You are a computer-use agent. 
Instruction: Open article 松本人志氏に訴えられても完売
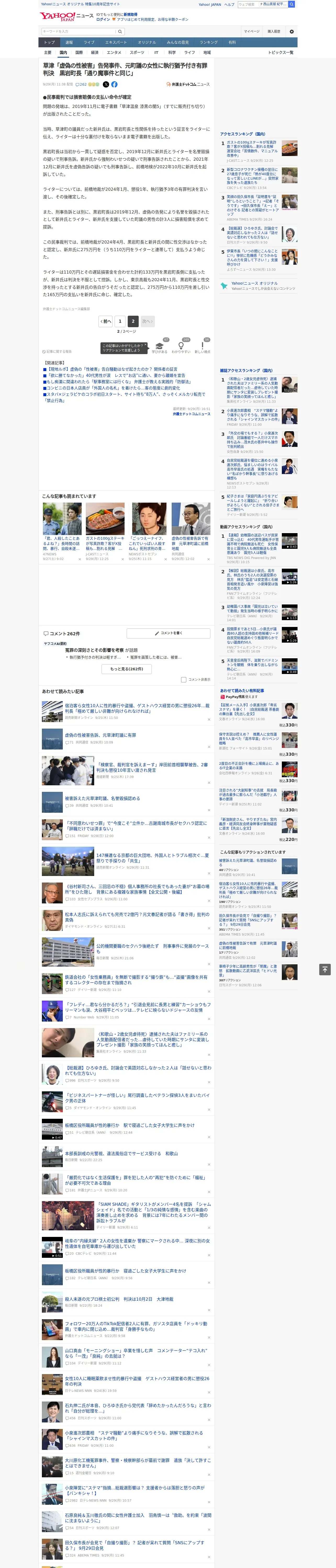tap(137, 917)
